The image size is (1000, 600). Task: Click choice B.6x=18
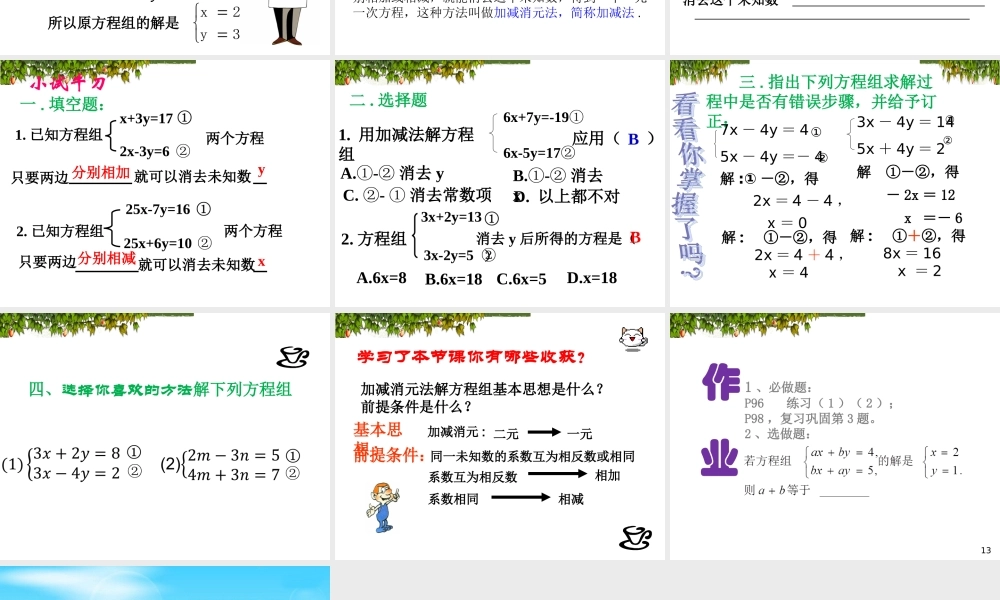(x=453, y=279)
